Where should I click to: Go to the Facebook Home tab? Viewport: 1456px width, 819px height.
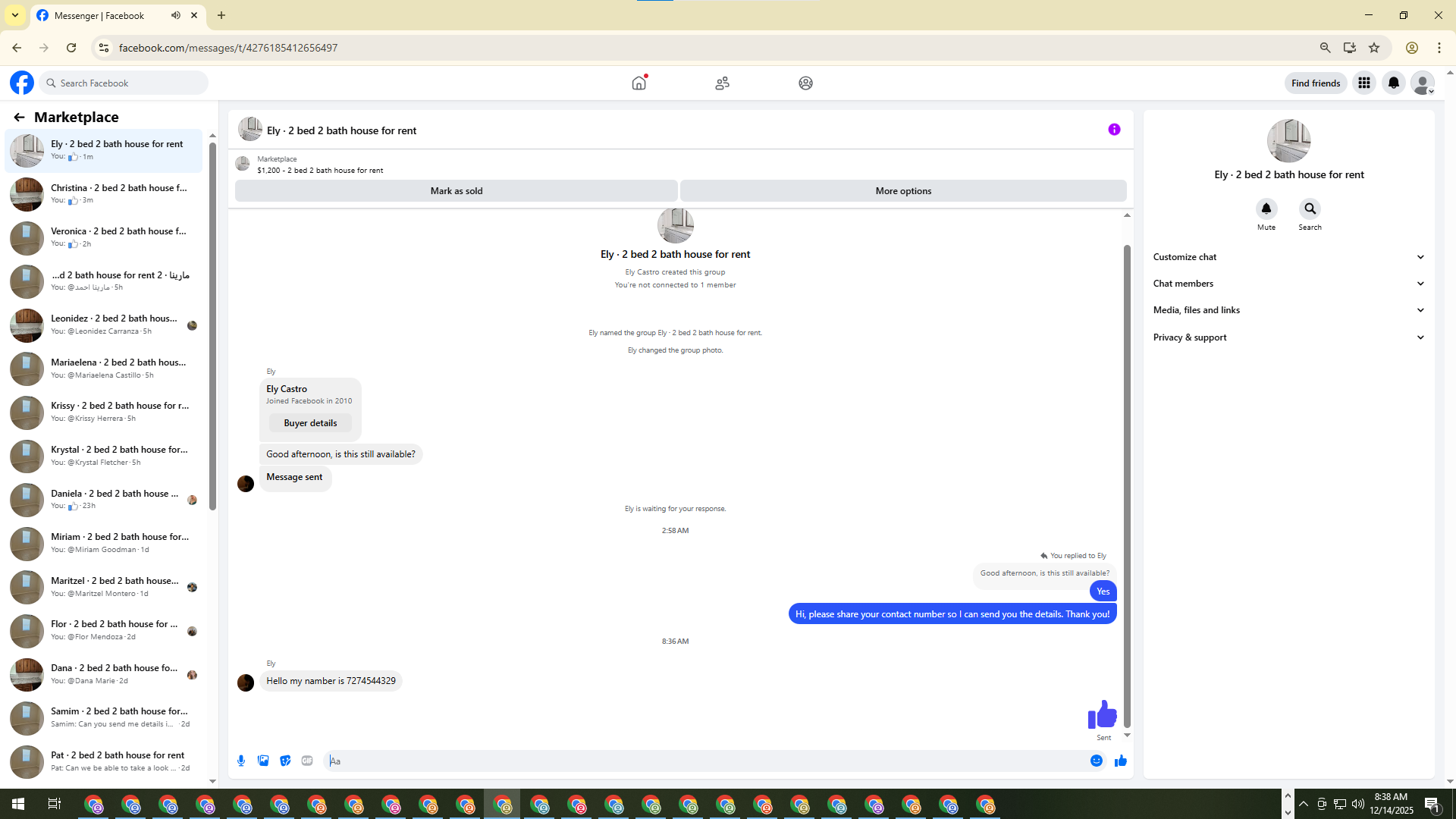(x=639, y=83)
